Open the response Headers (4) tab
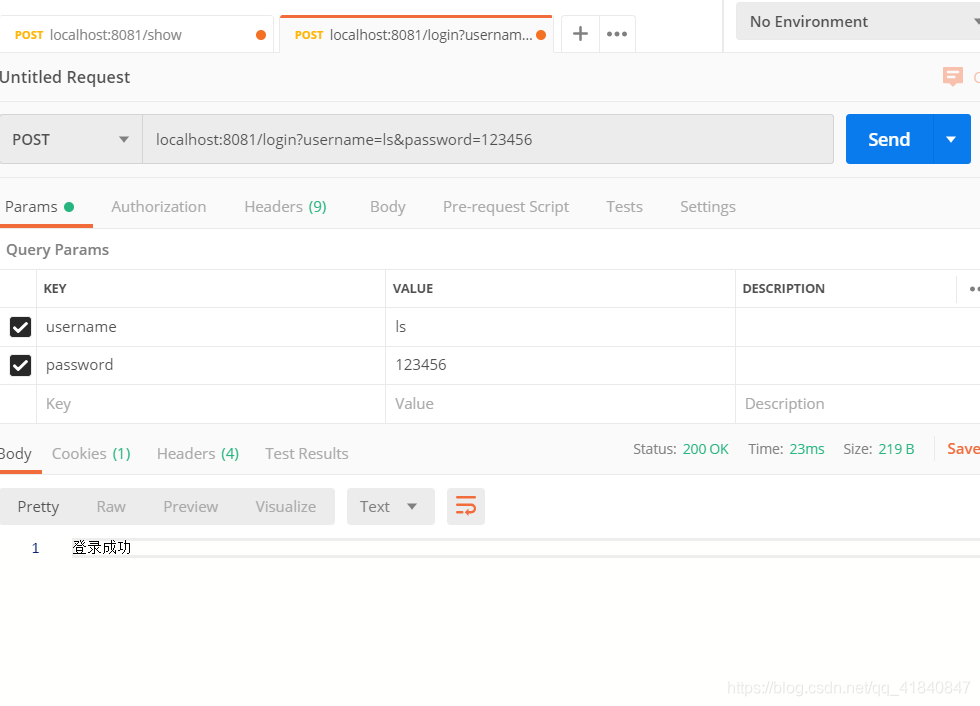This screenshot has height=706, width=980. (x=198, y=454)
